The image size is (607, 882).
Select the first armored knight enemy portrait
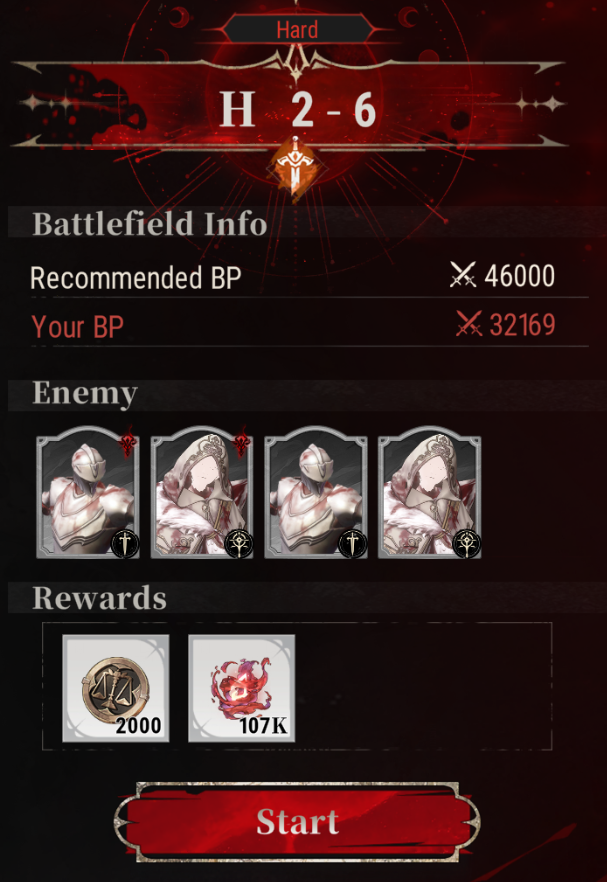coord(88,492)
